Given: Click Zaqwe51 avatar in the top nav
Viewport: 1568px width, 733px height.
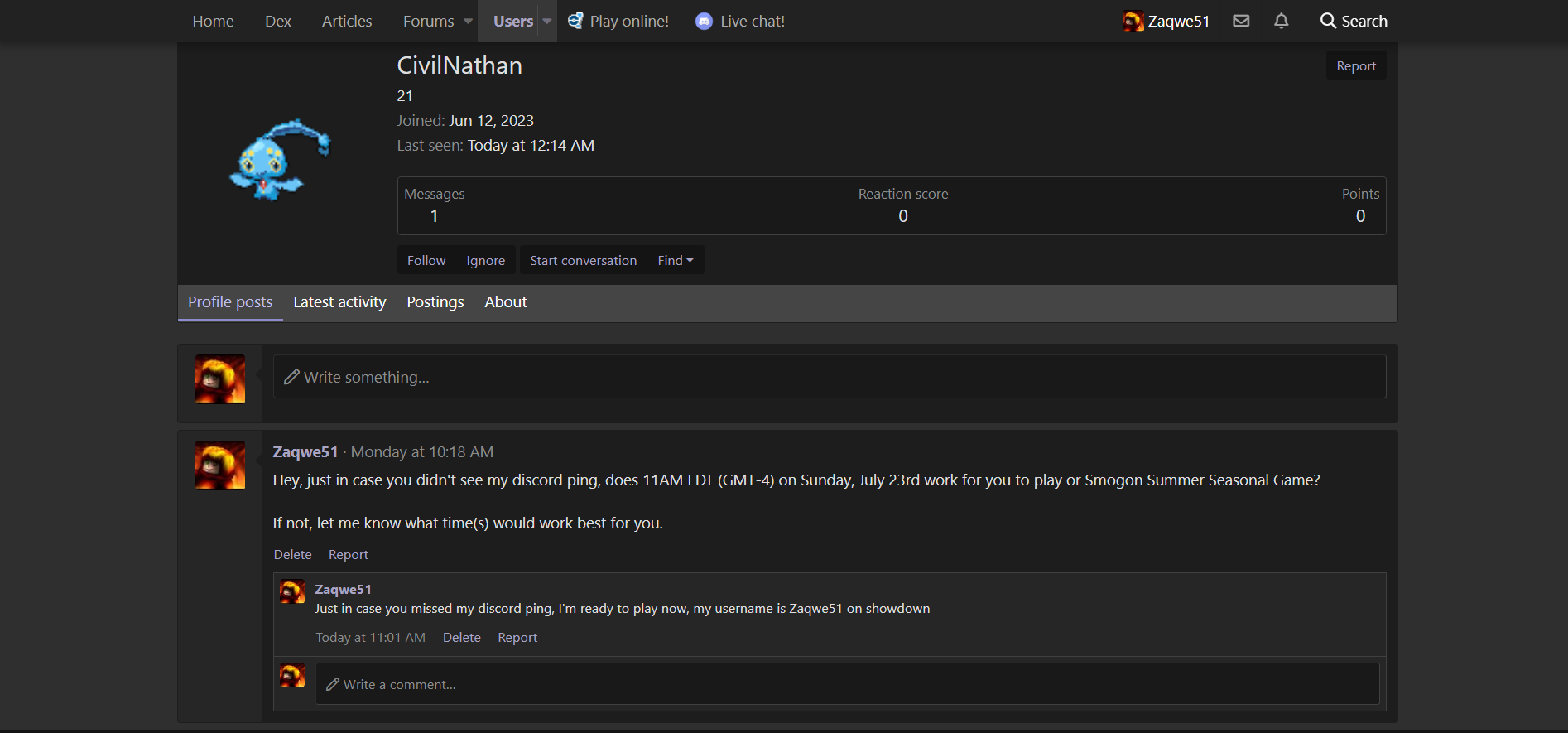Looking at the screenshot, I should pos(1133,21).
